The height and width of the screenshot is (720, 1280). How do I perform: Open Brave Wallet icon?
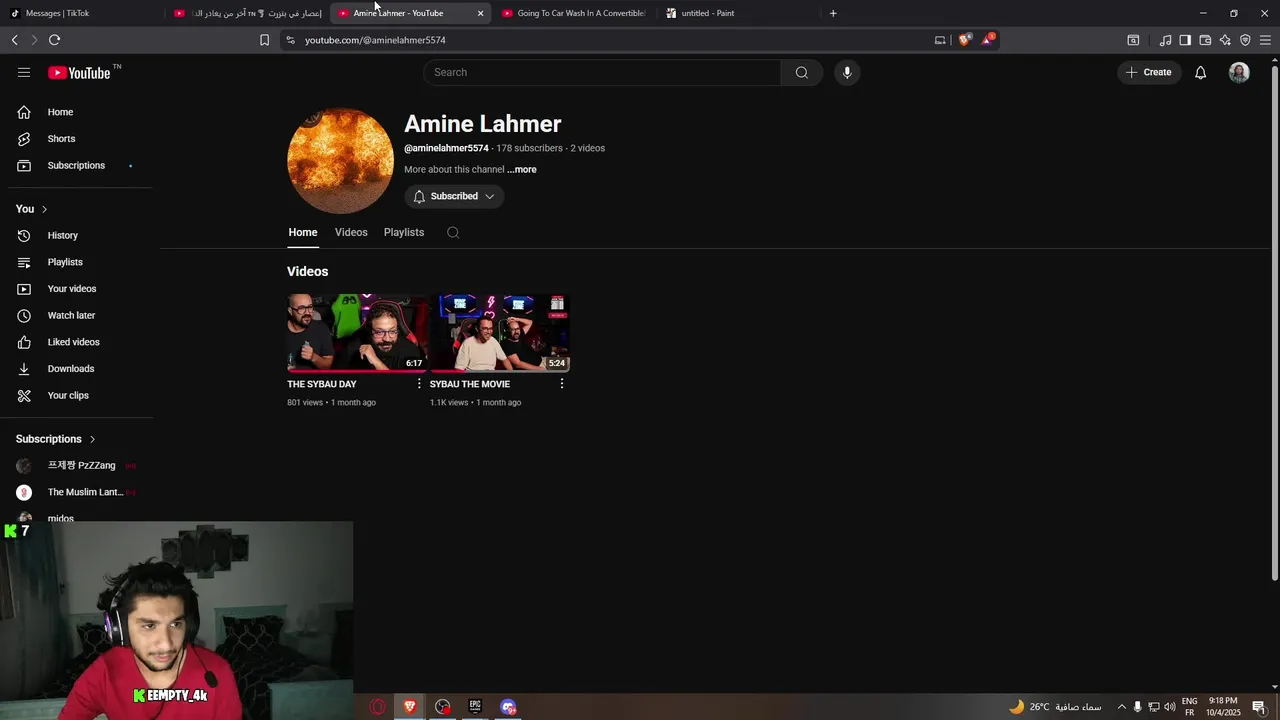[1205, 40]
